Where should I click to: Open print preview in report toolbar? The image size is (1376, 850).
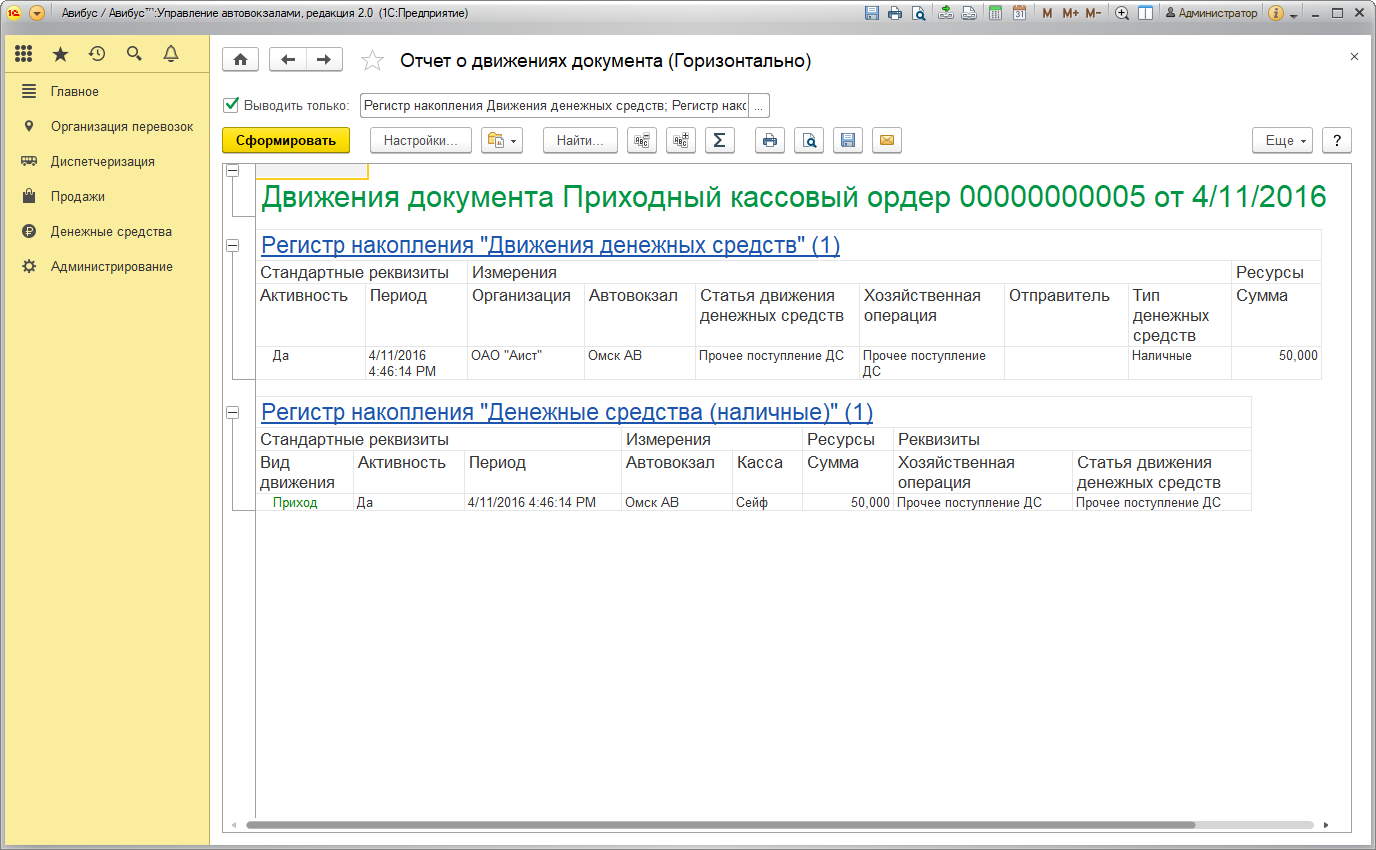(808, 141)
